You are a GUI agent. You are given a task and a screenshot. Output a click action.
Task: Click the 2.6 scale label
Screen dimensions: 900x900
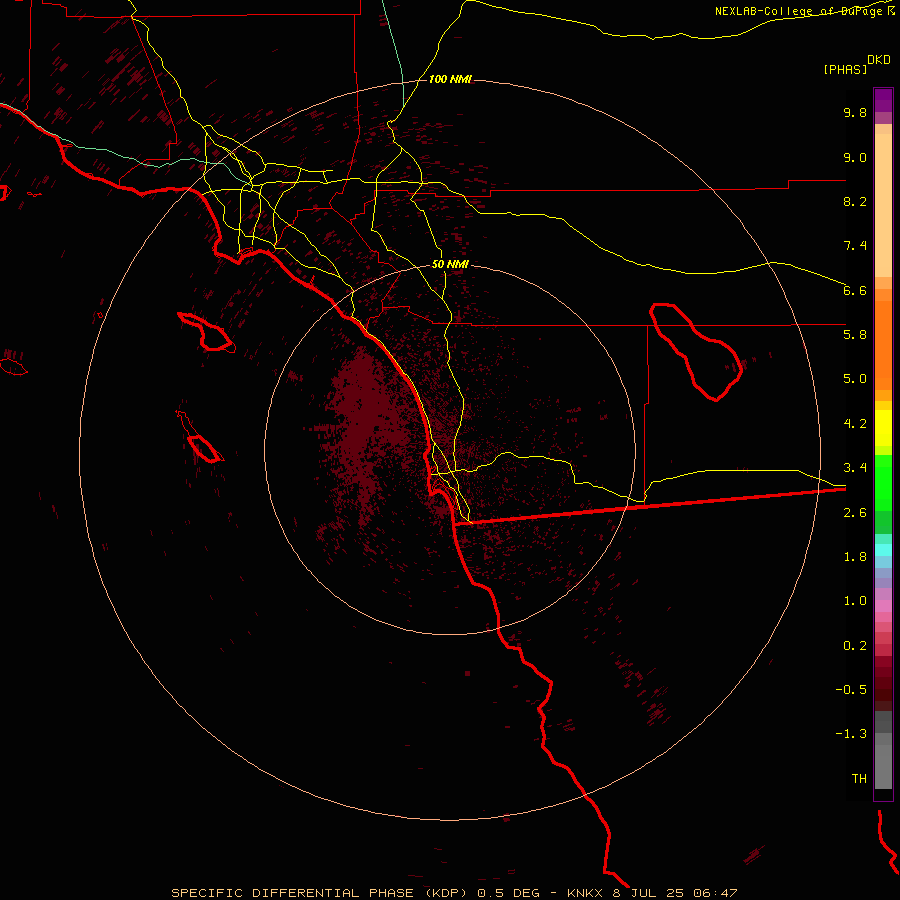855,513
